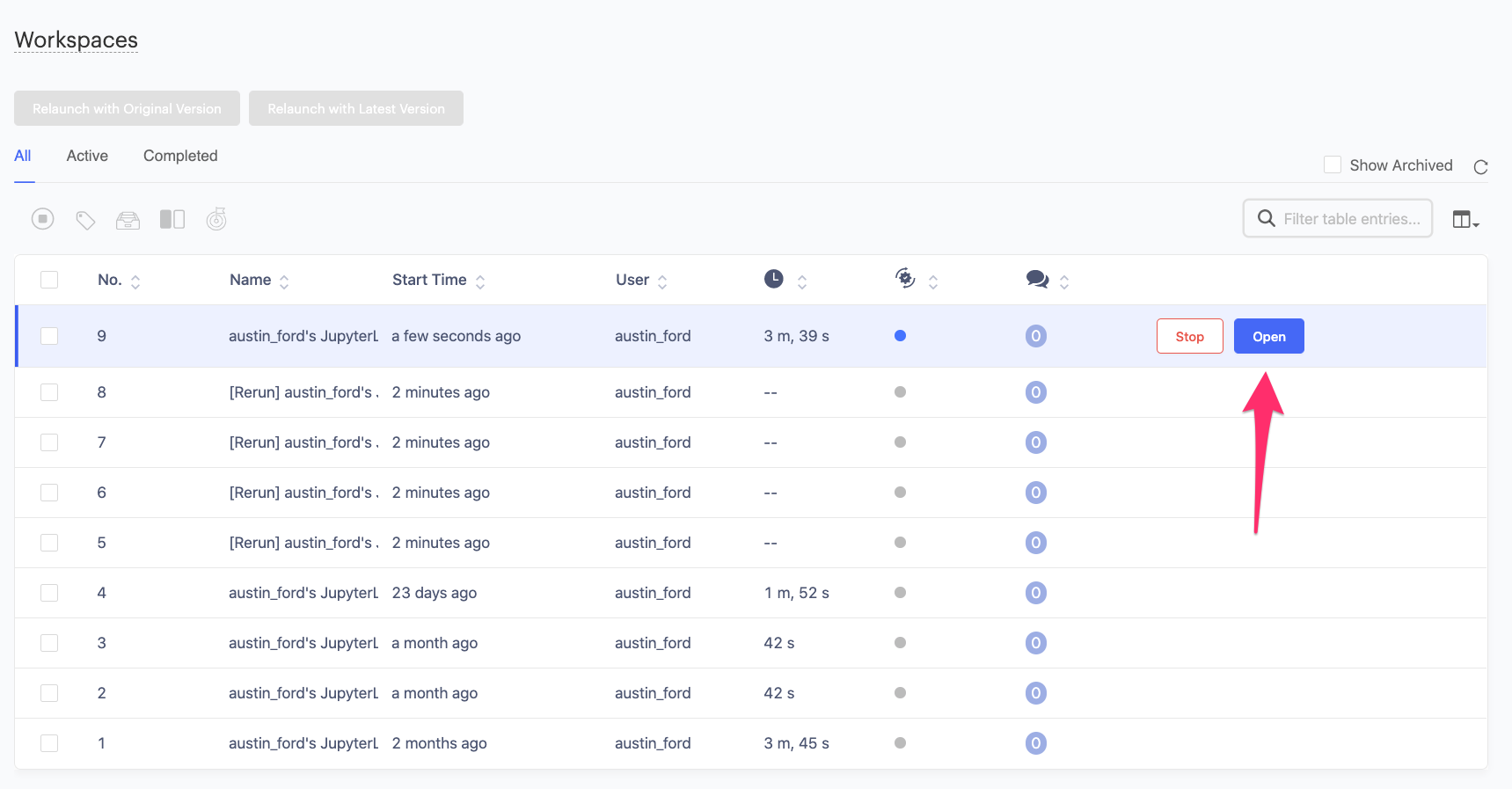Check the checkbox for workspace 1
The image size is (1512, 789).
[x=49, y=743]
